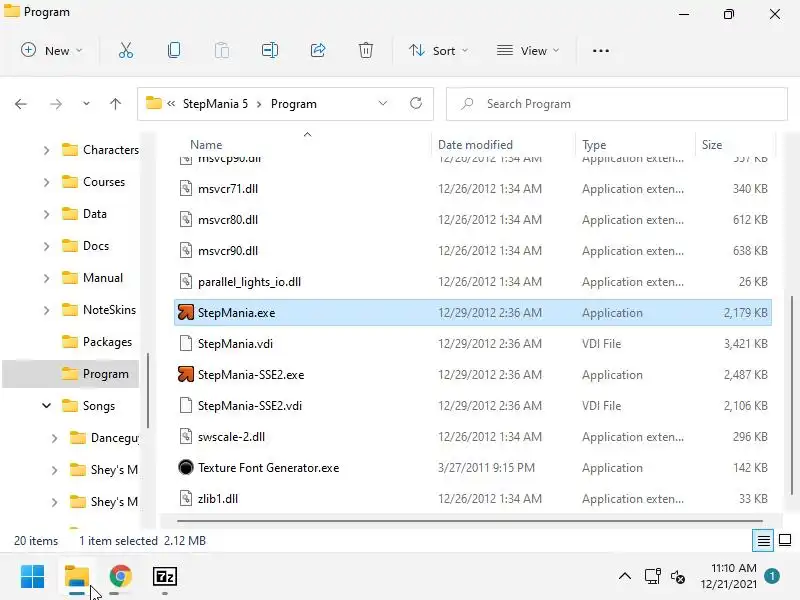Switch to large thumbnails view icon
This screenshot has height=600, width=800.
pos(785,540)
